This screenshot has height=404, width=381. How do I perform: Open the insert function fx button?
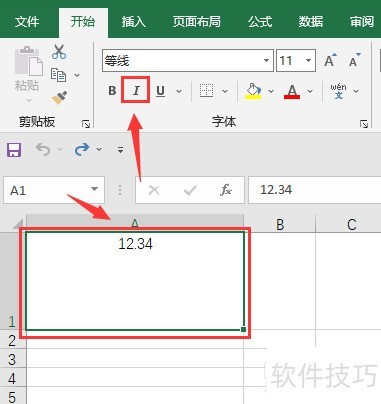(x=226, y=190)
